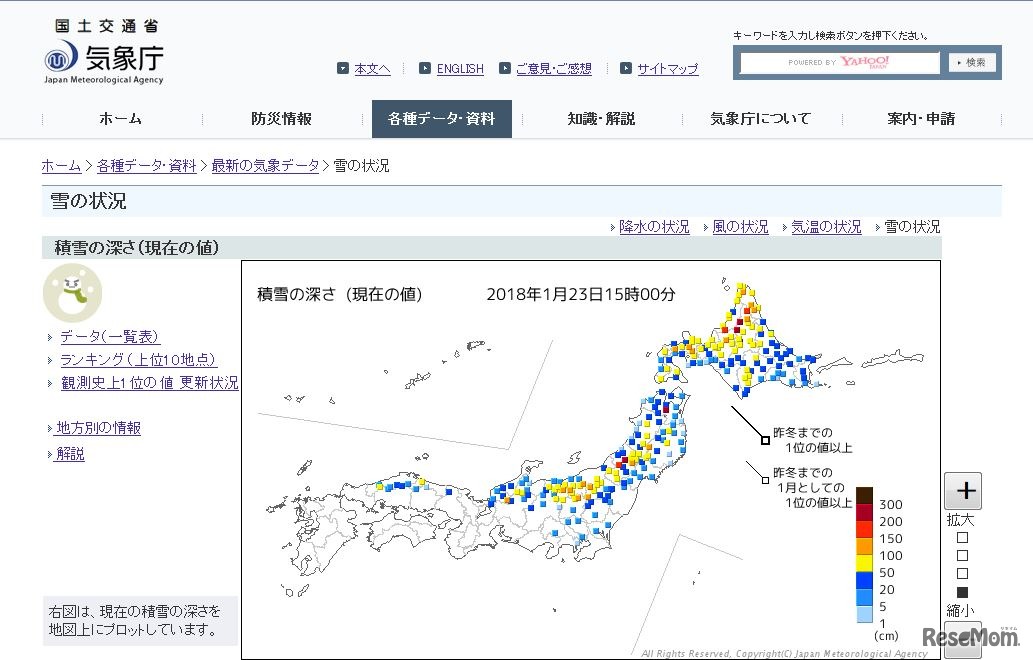Screen dimensions: 1033x660
Task: Expand the 地方別の情報 section
Action: [x=96, y=428]
